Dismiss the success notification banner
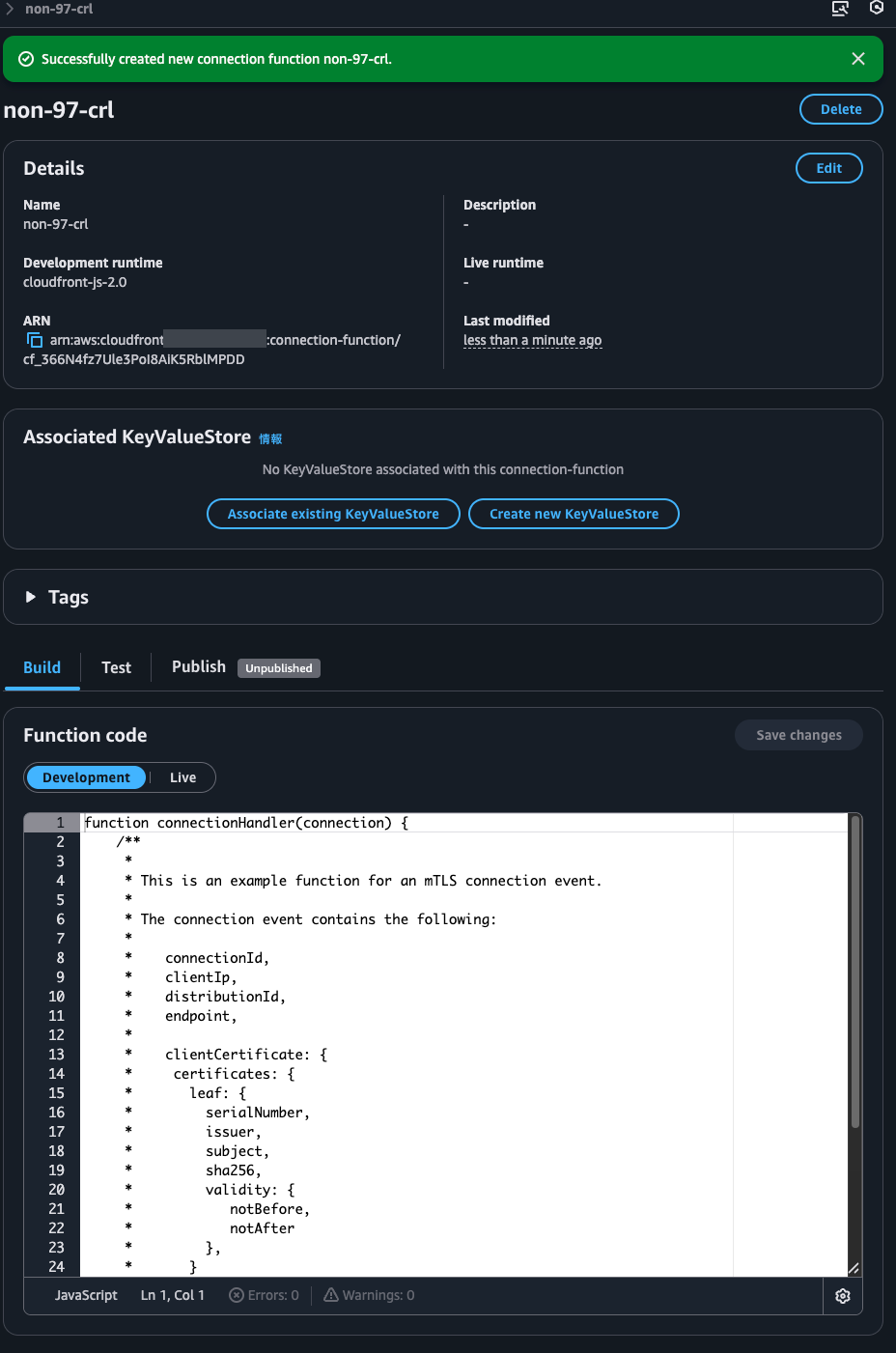Image resolution: width=896 pixels, height=1353 pixels. click(x=857, y=58)
